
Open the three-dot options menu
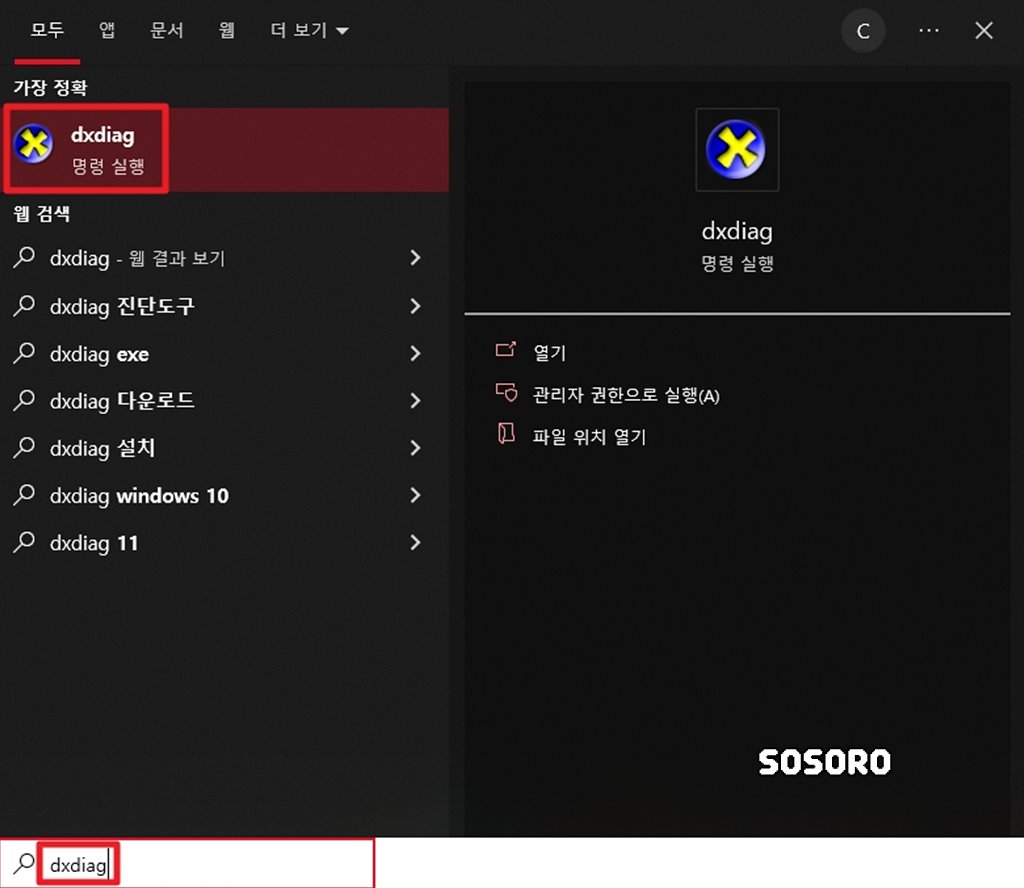point(929,30)
